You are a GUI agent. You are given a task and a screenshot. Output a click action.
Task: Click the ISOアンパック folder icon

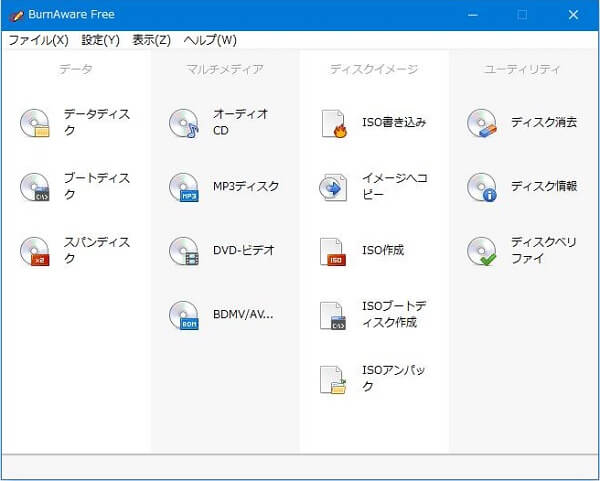[333, 379]
